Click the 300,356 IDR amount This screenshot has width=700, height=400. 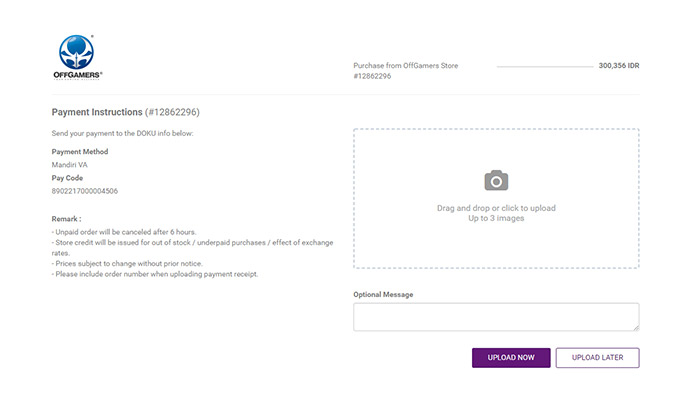[619, 66]
